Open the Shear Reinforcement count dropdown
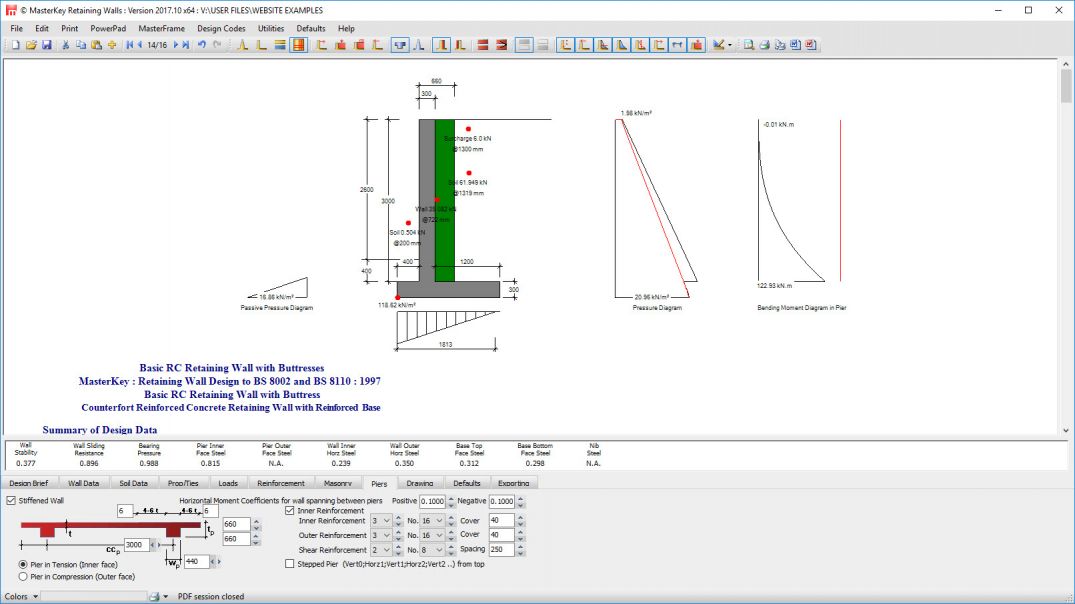 (x=387, y=550)
